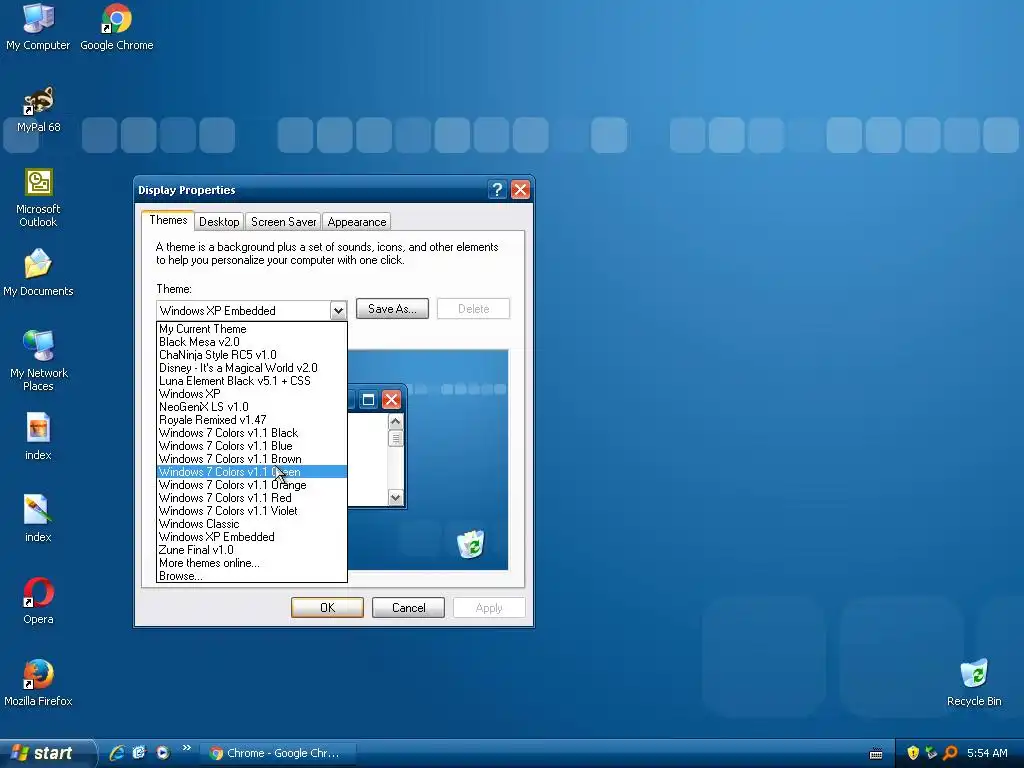
Task: Select the Recycle Bin desktop icon
Action: 974,683
